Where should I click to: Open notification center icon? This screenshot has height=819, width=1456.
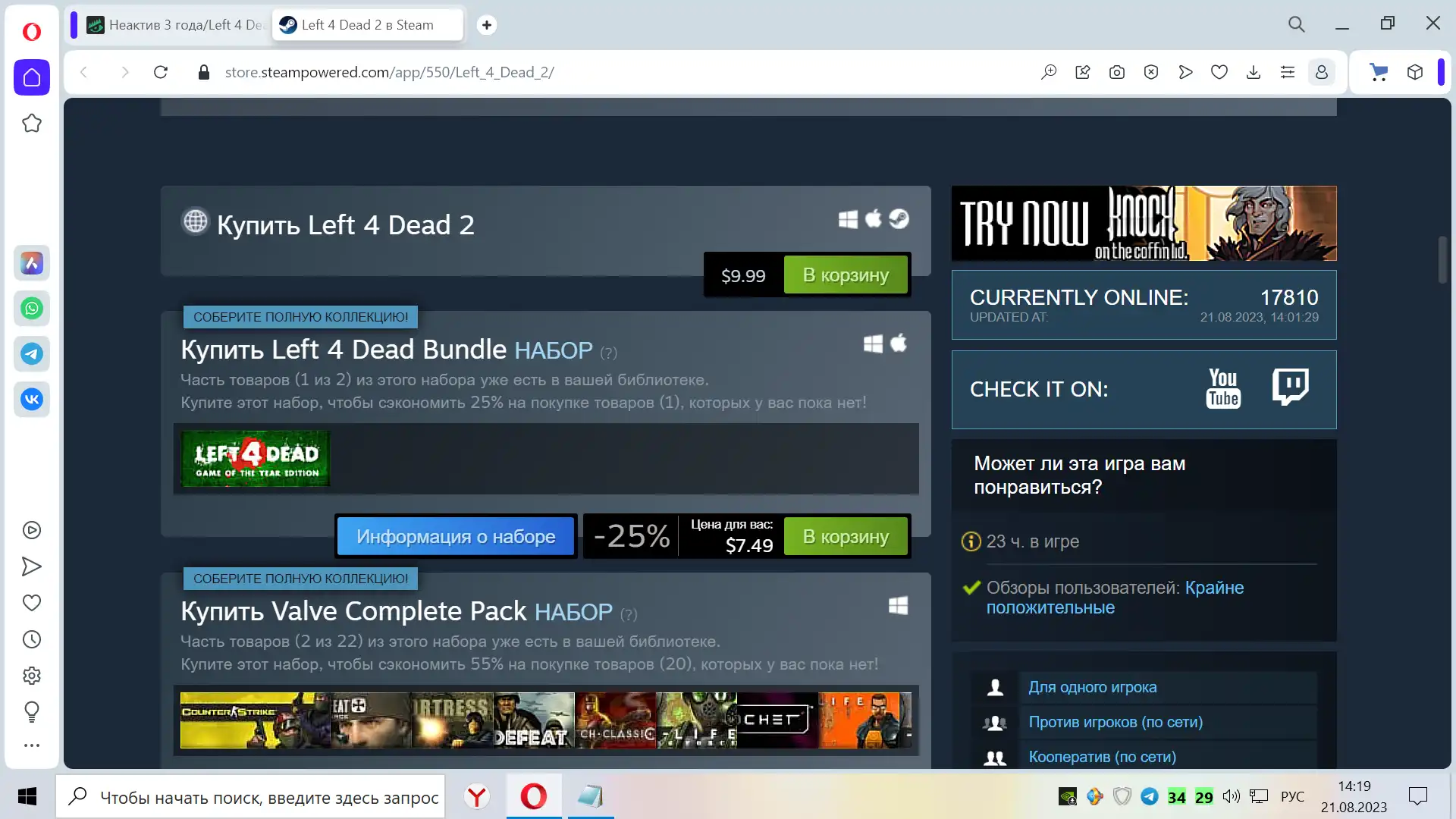point(1417,796)
